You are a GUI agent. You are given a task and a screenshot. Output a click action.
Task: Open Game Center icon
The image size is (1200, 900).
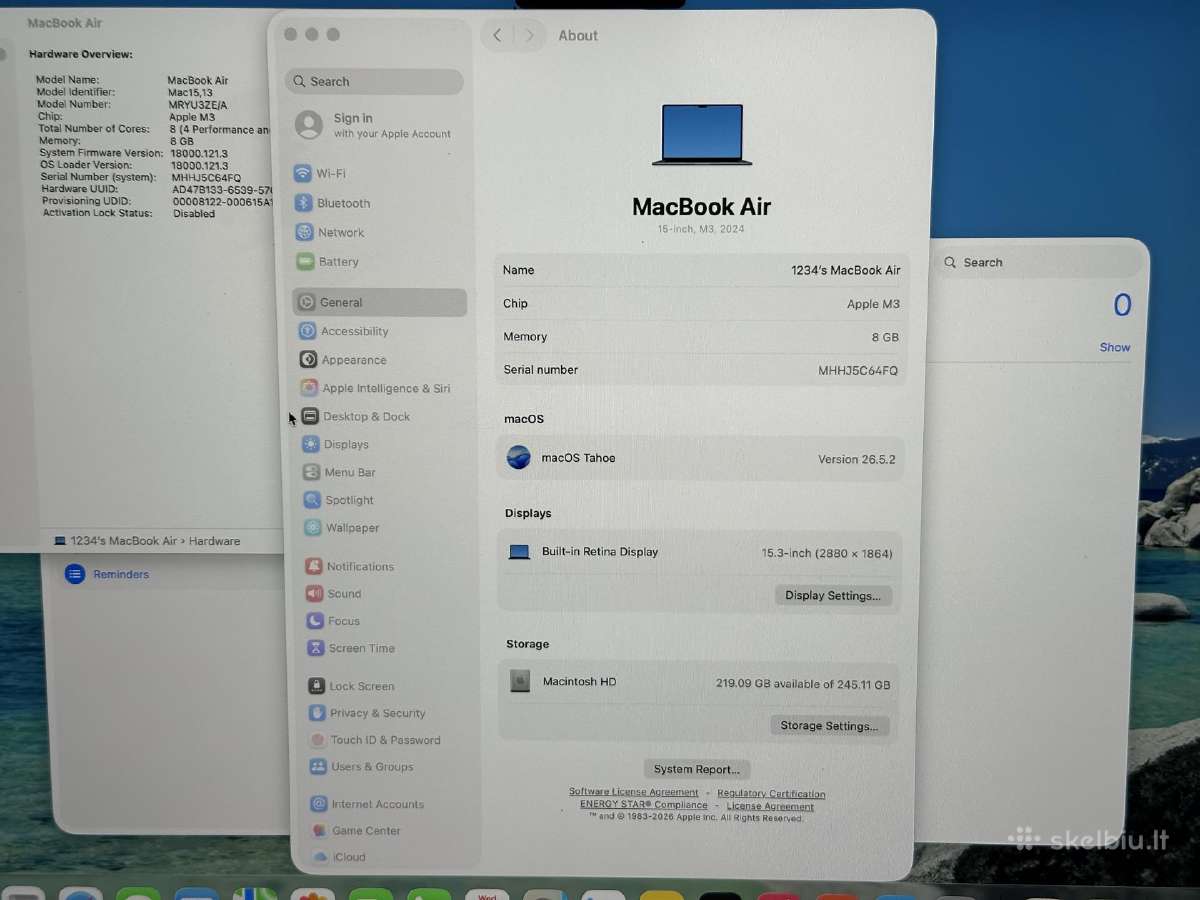319,831
